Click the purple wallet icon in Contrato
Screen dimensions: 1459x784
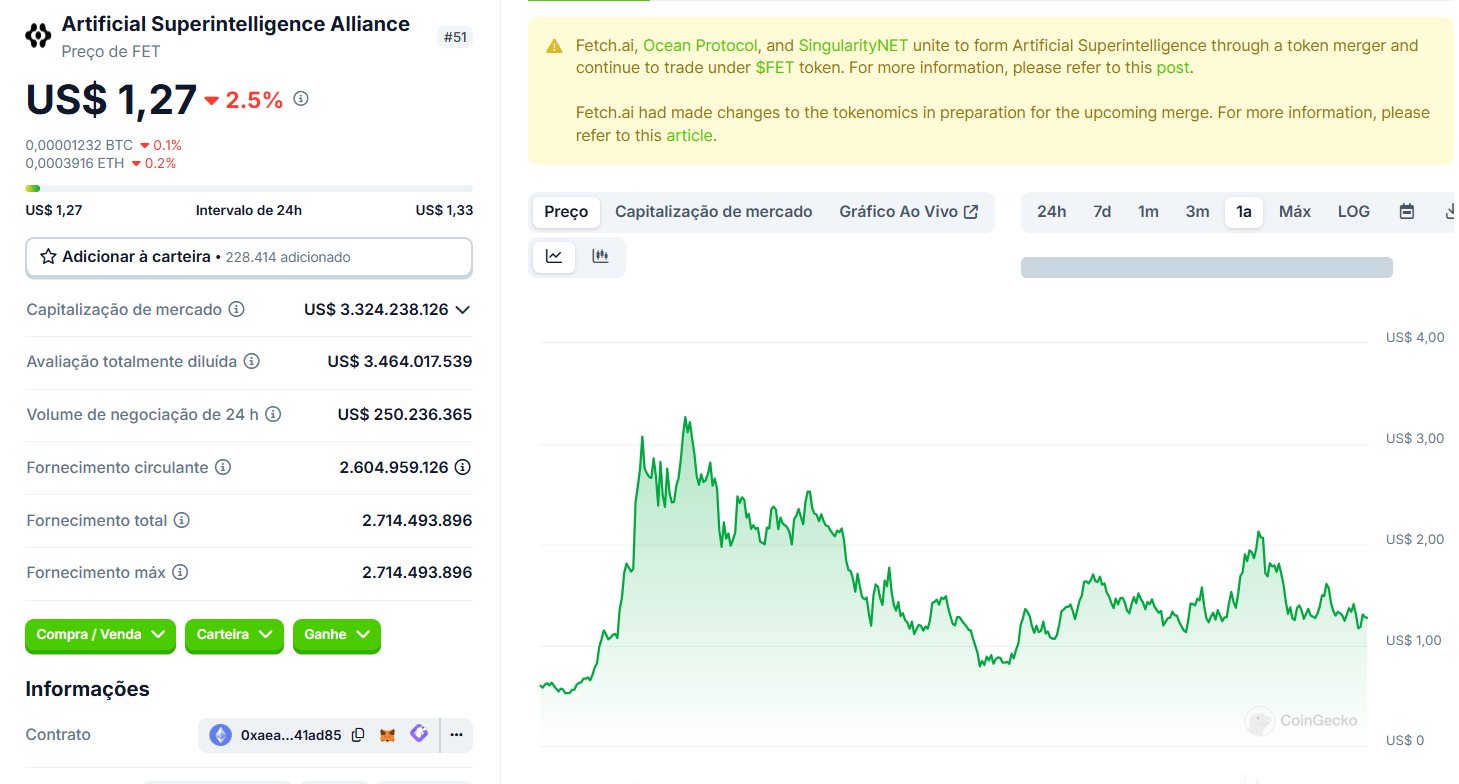(419, 734)
